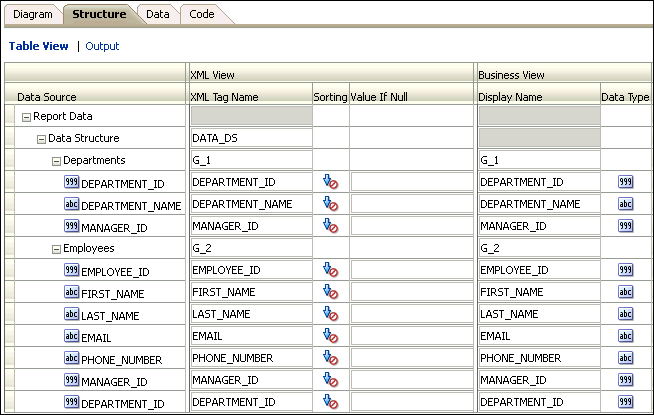Click data type icon for EMPLOYEE_ID display name
The height and width of the screenshot is (415, 654).
[x=625, y=270]
